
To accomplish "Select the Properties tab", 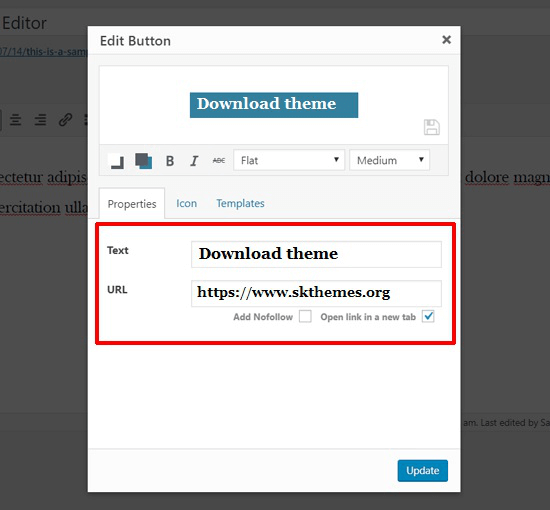I will (132, 204).
